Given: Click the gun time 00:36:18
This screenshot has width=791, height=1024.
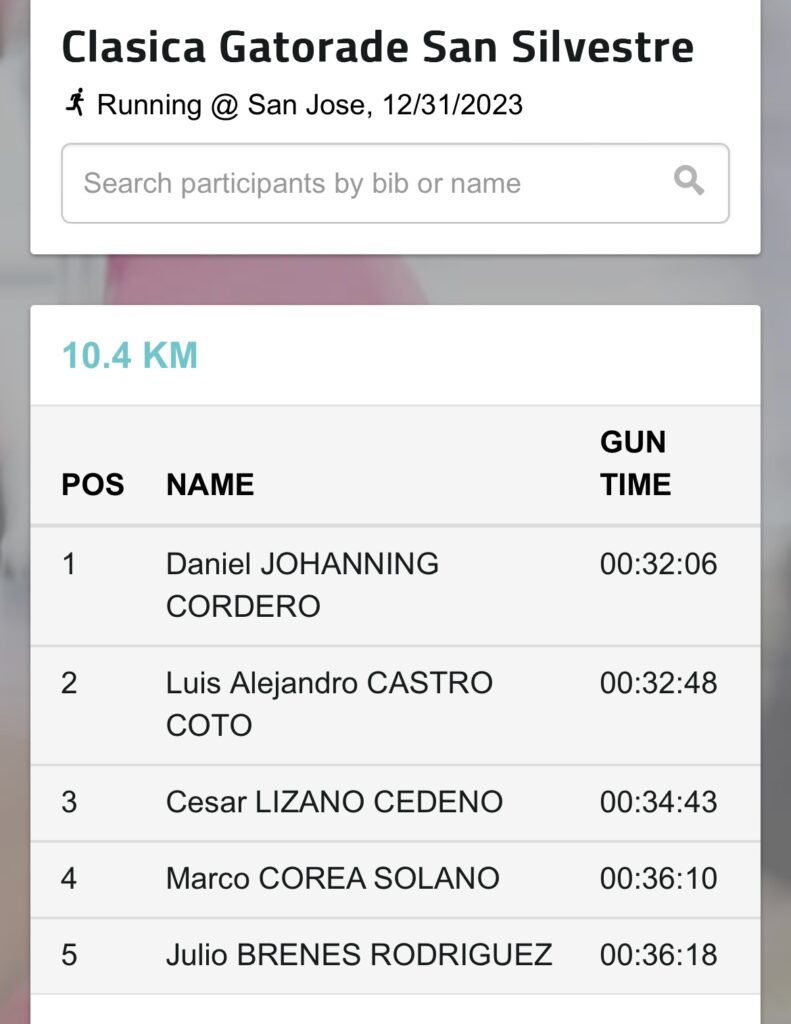Looking at the screenshot, I should [x=658, y=955].
